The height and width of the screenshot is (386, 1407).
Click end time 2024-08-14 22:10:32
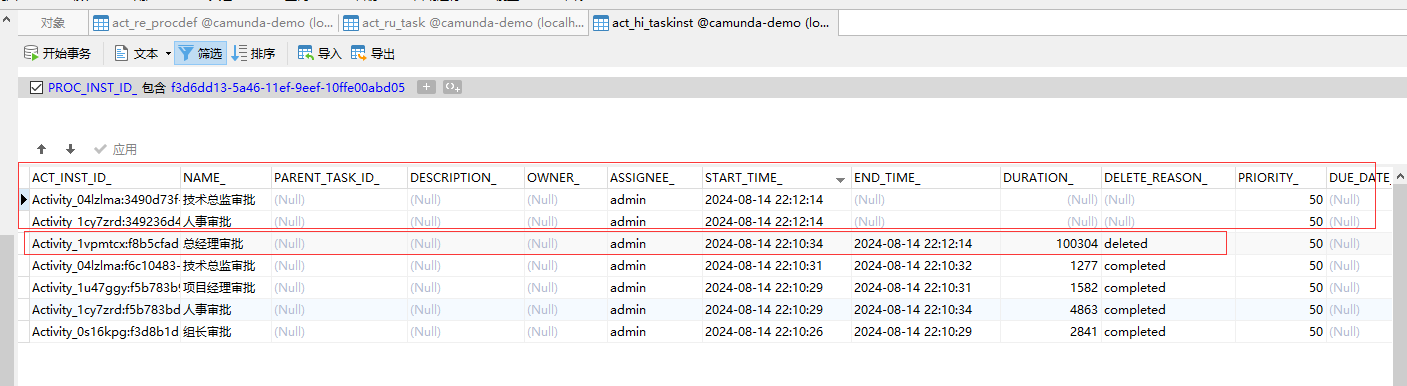[x=925, y=266]
